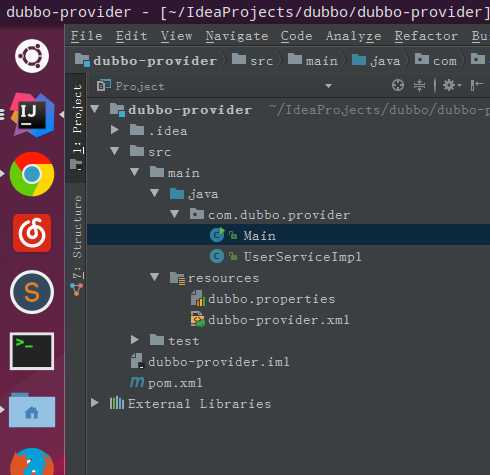Click the com.dubbo.provider package icon
490x475 pixels.
point(197,214)
